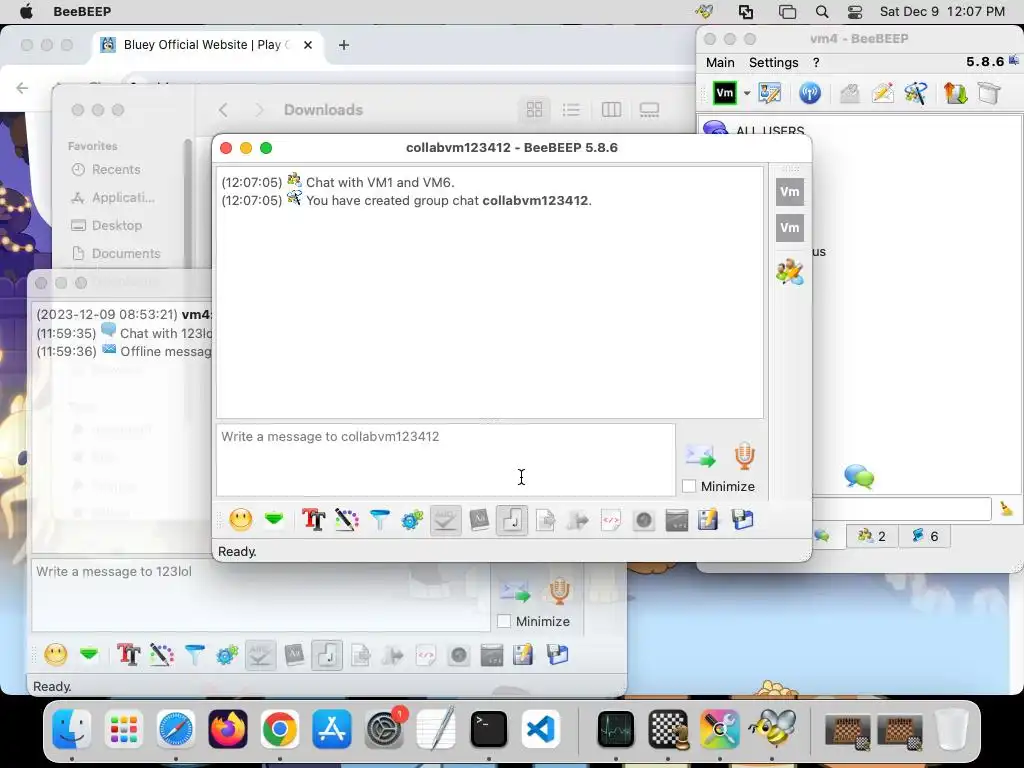Click the green arrow icon in collabvm123412 toolbar
Screen dimensions: 1024x768
click(274, 520)
